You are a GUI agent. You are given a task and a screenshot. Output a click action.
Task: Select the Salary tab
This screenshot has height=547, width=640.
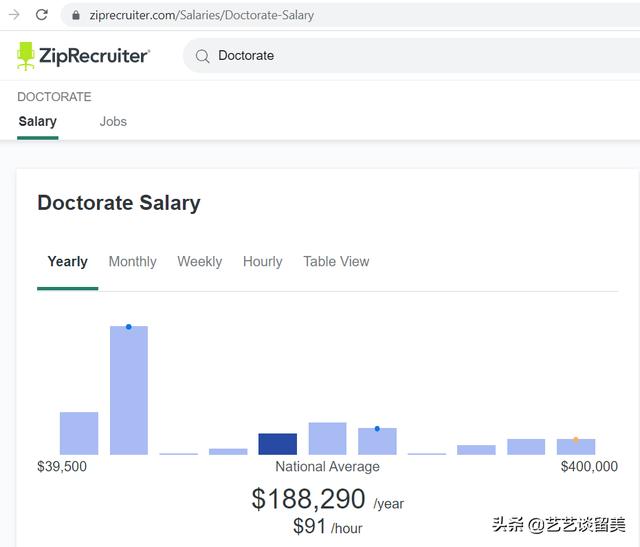tap(38, 122)
